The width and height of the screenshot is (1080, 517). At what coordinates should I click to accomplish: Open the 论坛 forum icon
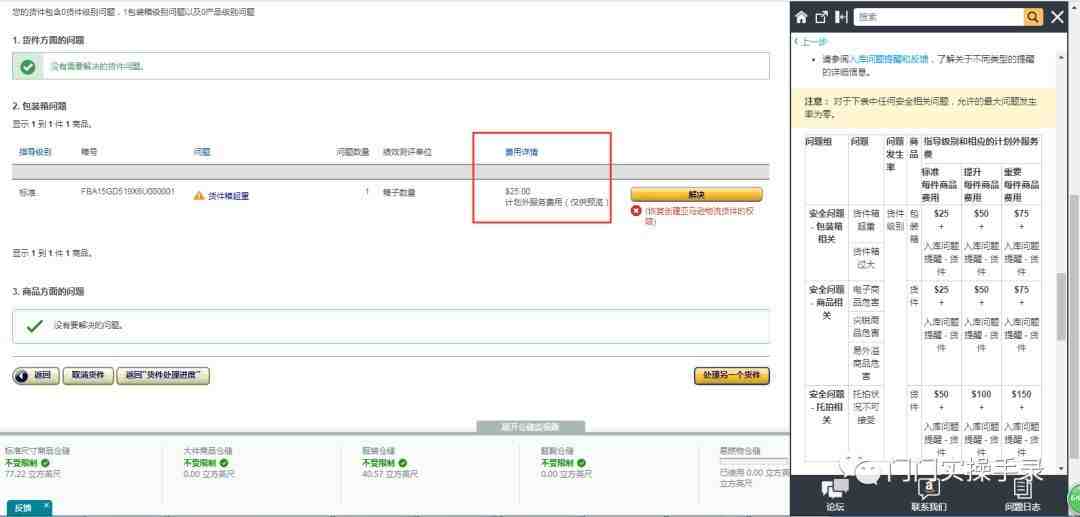[x=835, y=495]
